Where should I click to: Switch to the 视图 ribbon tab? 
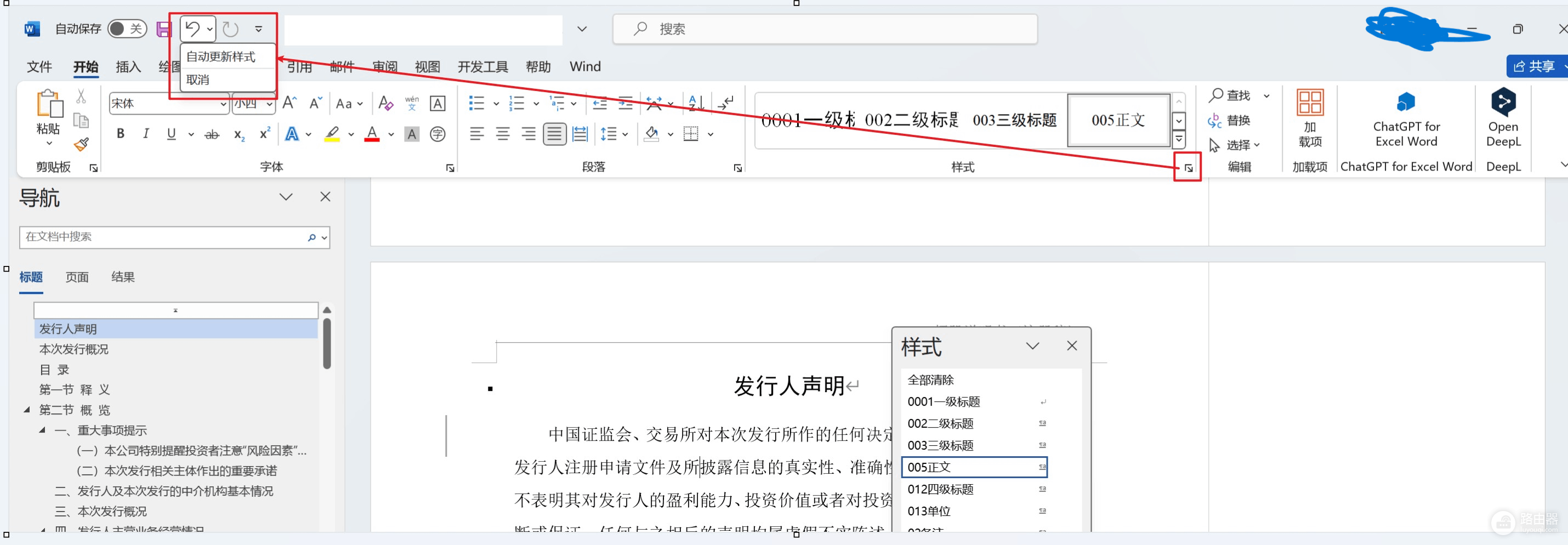click(x=427, y=66)
